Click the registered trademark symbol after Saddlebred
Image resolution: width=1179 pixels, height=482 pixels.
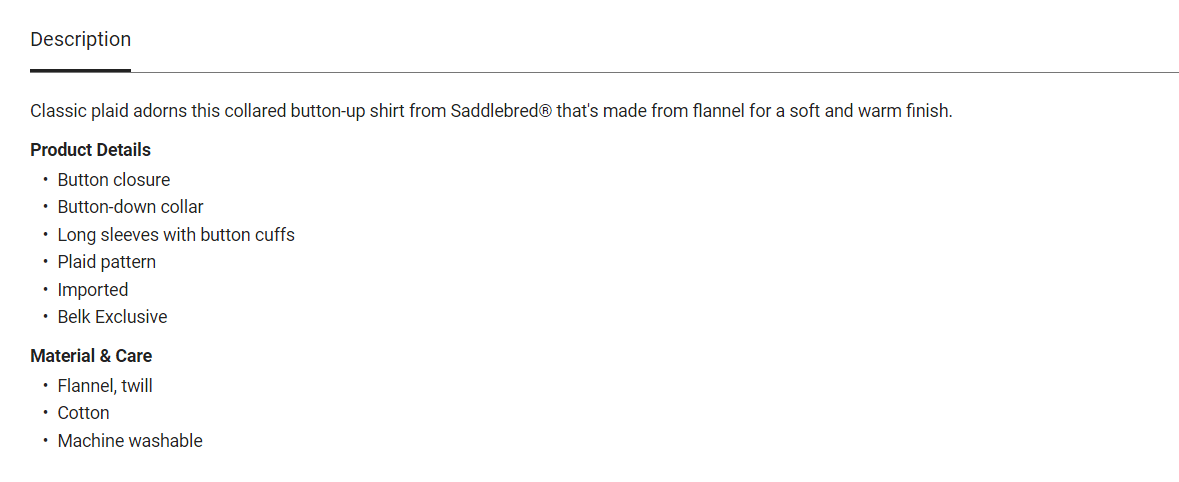pos(545,111)
